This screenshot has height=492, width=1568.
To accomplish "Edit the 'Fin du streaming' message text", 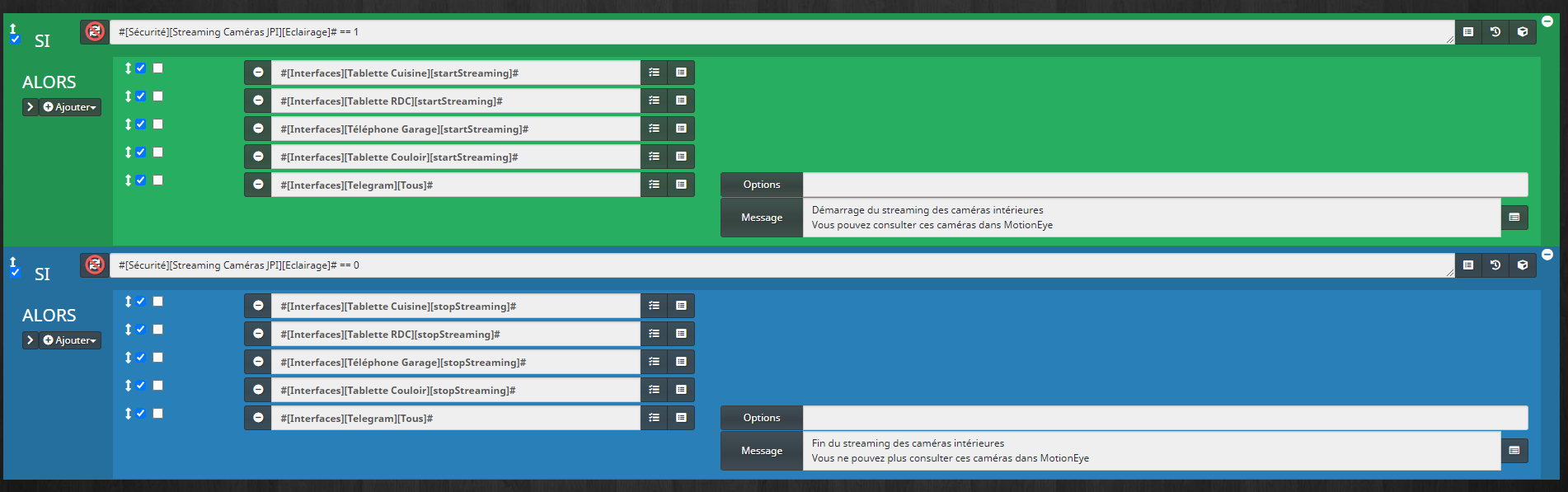I will tap(1152, 451).
